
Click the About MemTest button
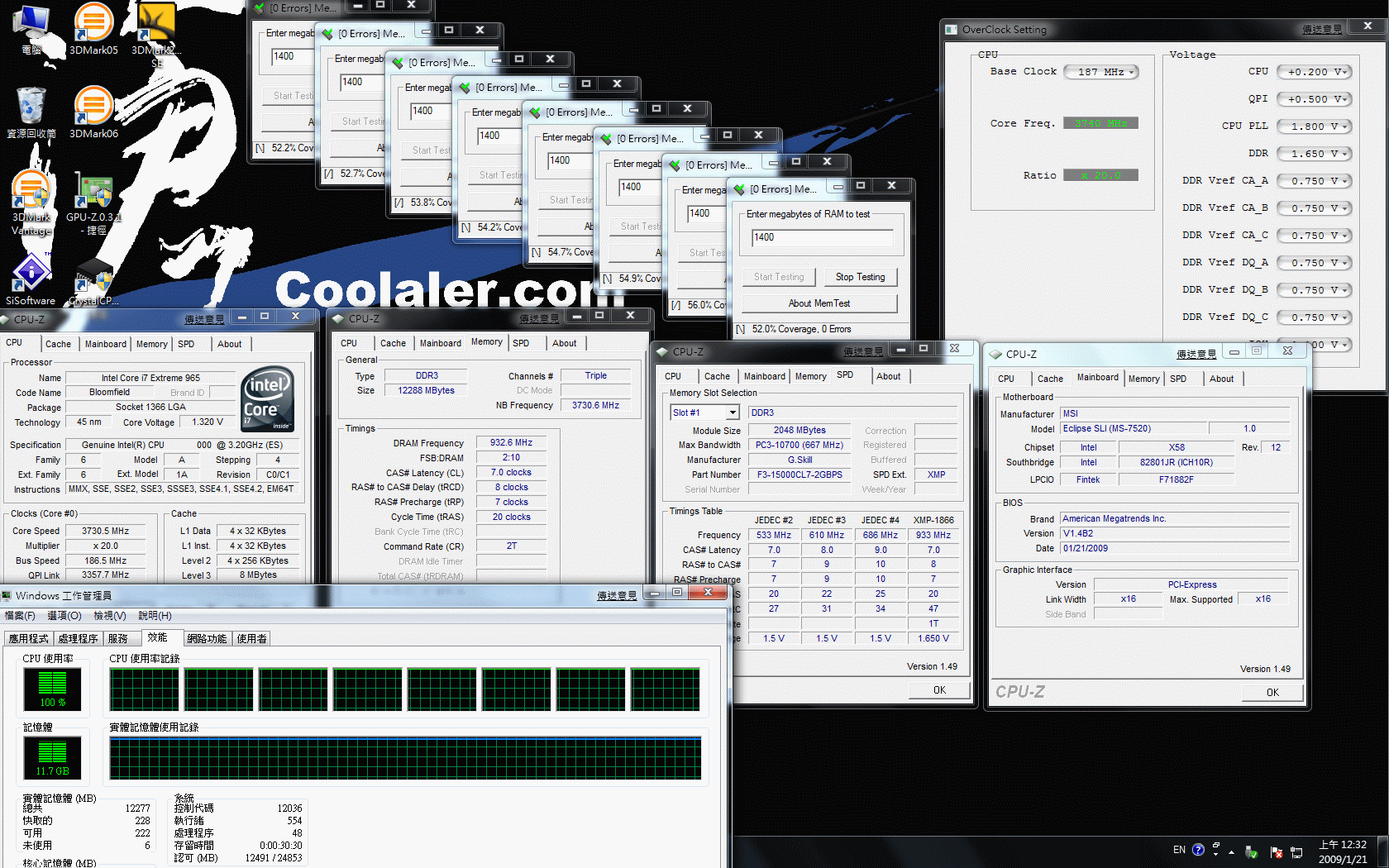pos(819,303)
